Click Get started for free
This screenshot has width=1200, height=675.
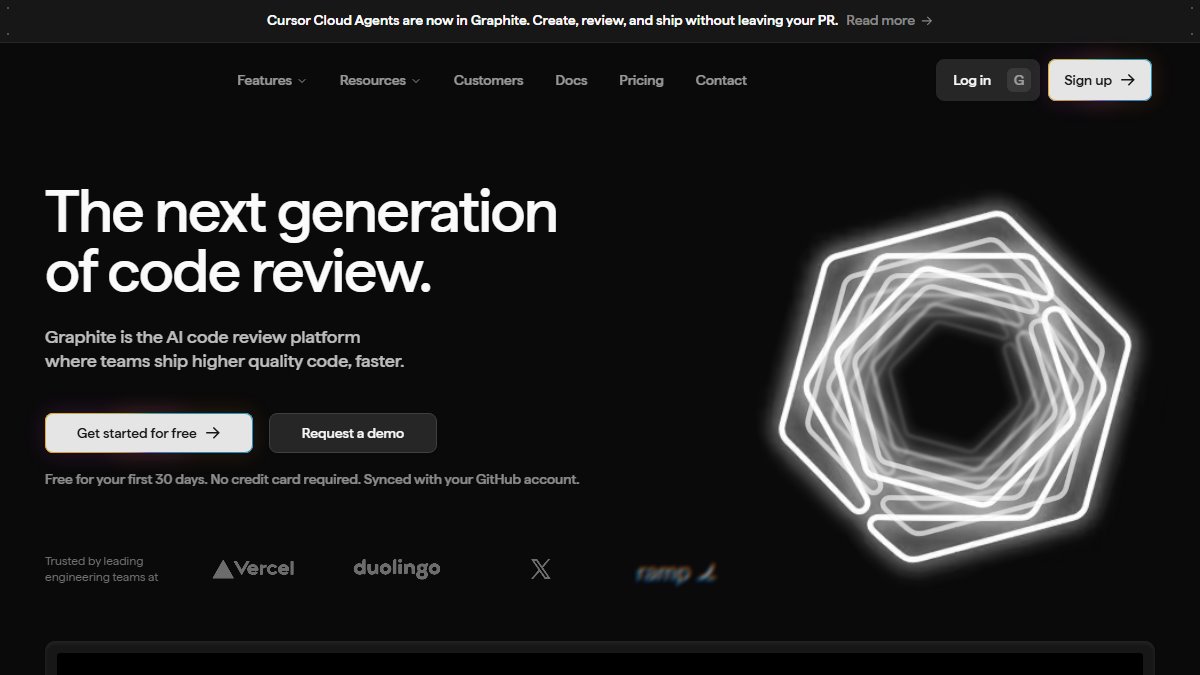[x=148, y=433]
